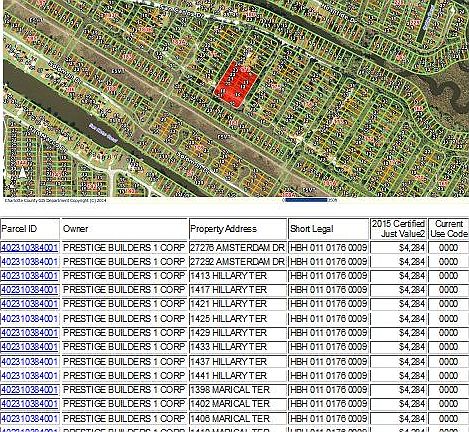Open parcel ID link for 1413 Hillary Ter
The height and width of the screenshot is (432, 469).
pyautogui.click(x=29, y=276)
